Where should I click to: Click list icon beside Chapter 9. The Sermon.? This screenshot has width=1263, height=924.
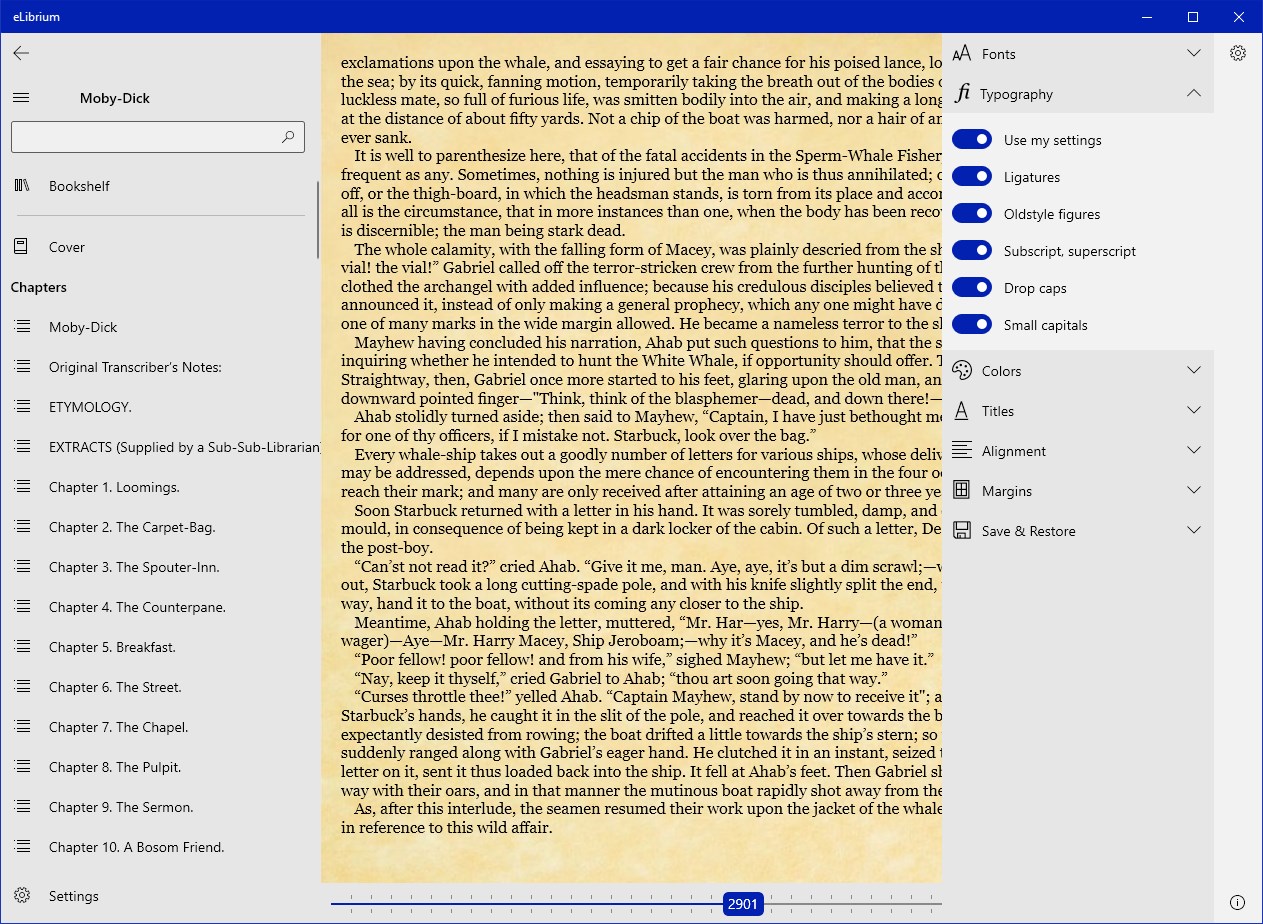[x=21, y=807]
